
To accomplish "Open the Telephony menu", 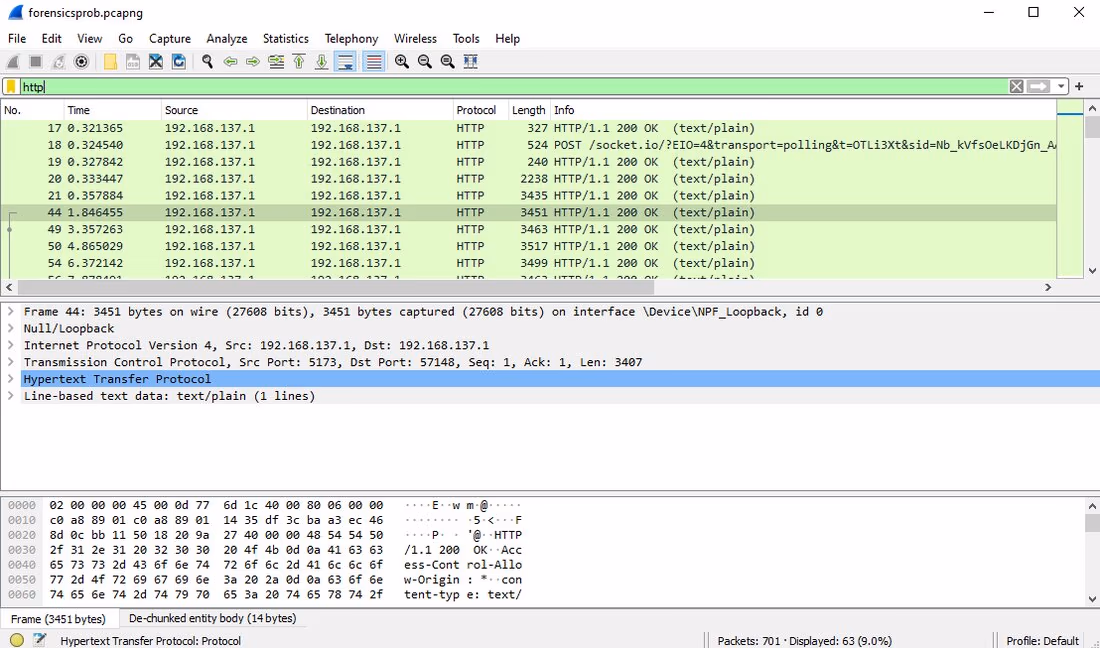I will [351, 39].
